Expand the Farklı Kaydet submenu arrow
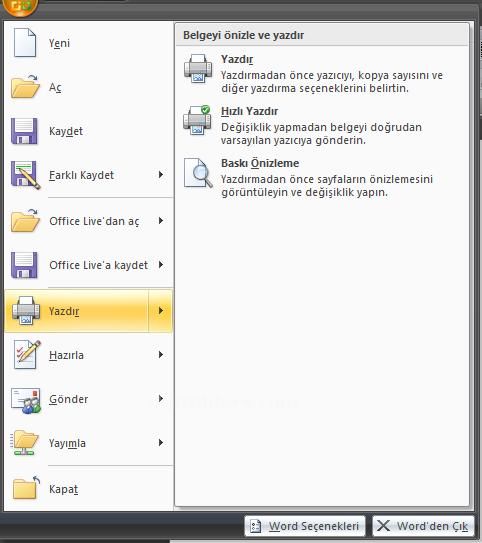The width and height of the screenshot is (482, 543). click(x=161, y=175)
